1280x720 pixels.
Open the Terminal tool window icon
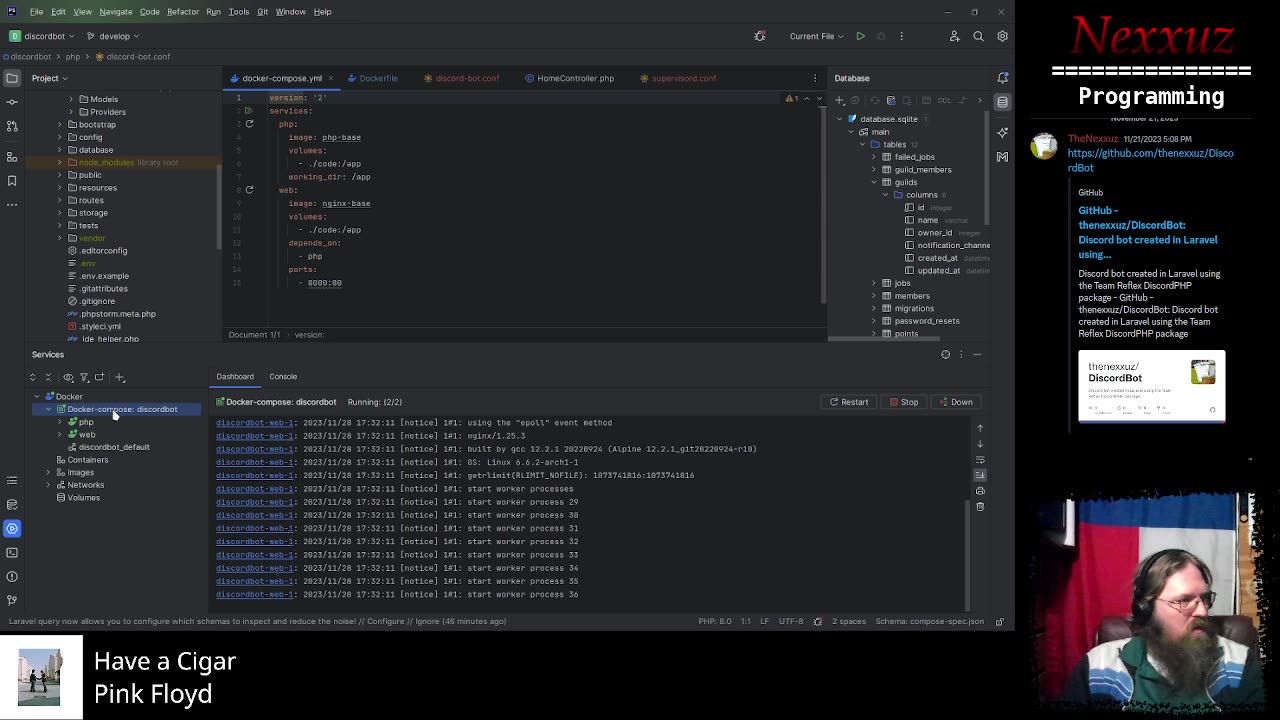[12, 552]
